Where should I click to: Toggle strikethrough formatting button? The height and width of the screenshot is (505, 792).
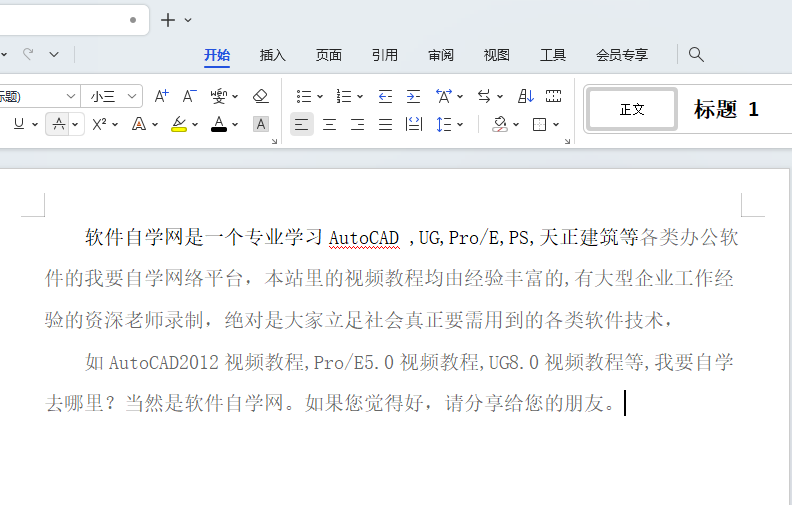(x=59, y=124)
